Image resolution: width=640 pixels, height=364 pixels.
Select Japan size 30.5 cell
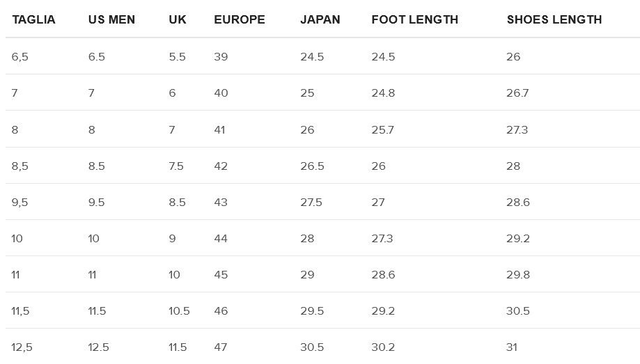(312, 347)
